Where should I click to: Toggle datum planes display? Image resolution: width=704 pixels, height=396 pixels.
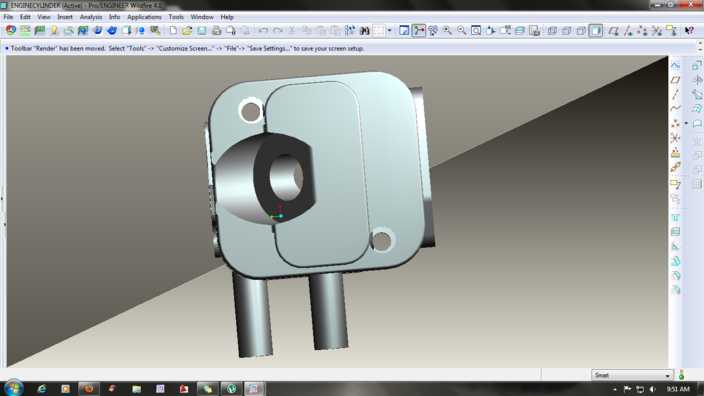click(613, 31)
